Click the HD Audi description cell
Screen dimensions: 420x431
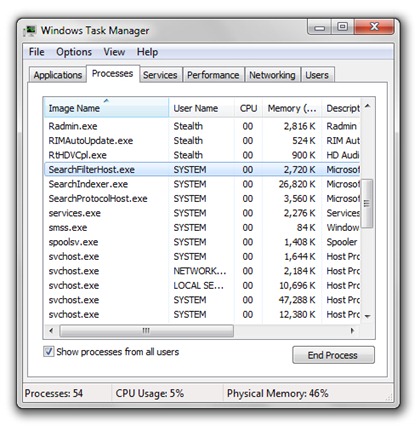click(x=343, y=155)
